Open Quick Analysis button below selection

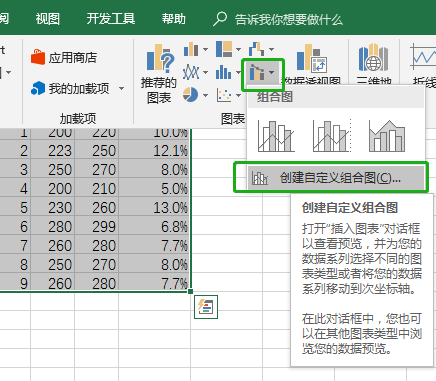coord(206,307)
